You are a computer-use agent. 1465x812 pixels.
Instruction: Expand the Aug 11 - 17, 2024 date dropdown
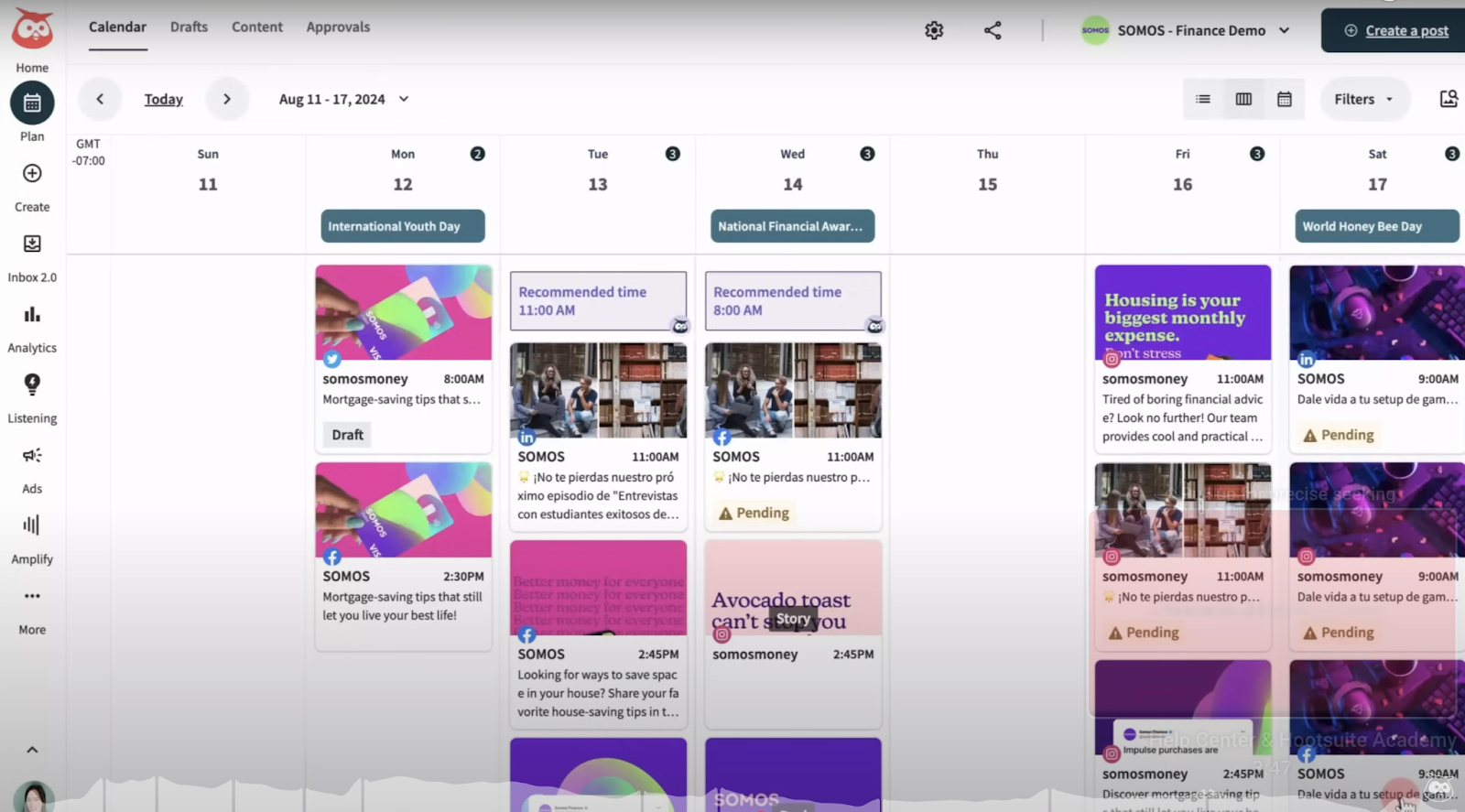click(343, 99)
